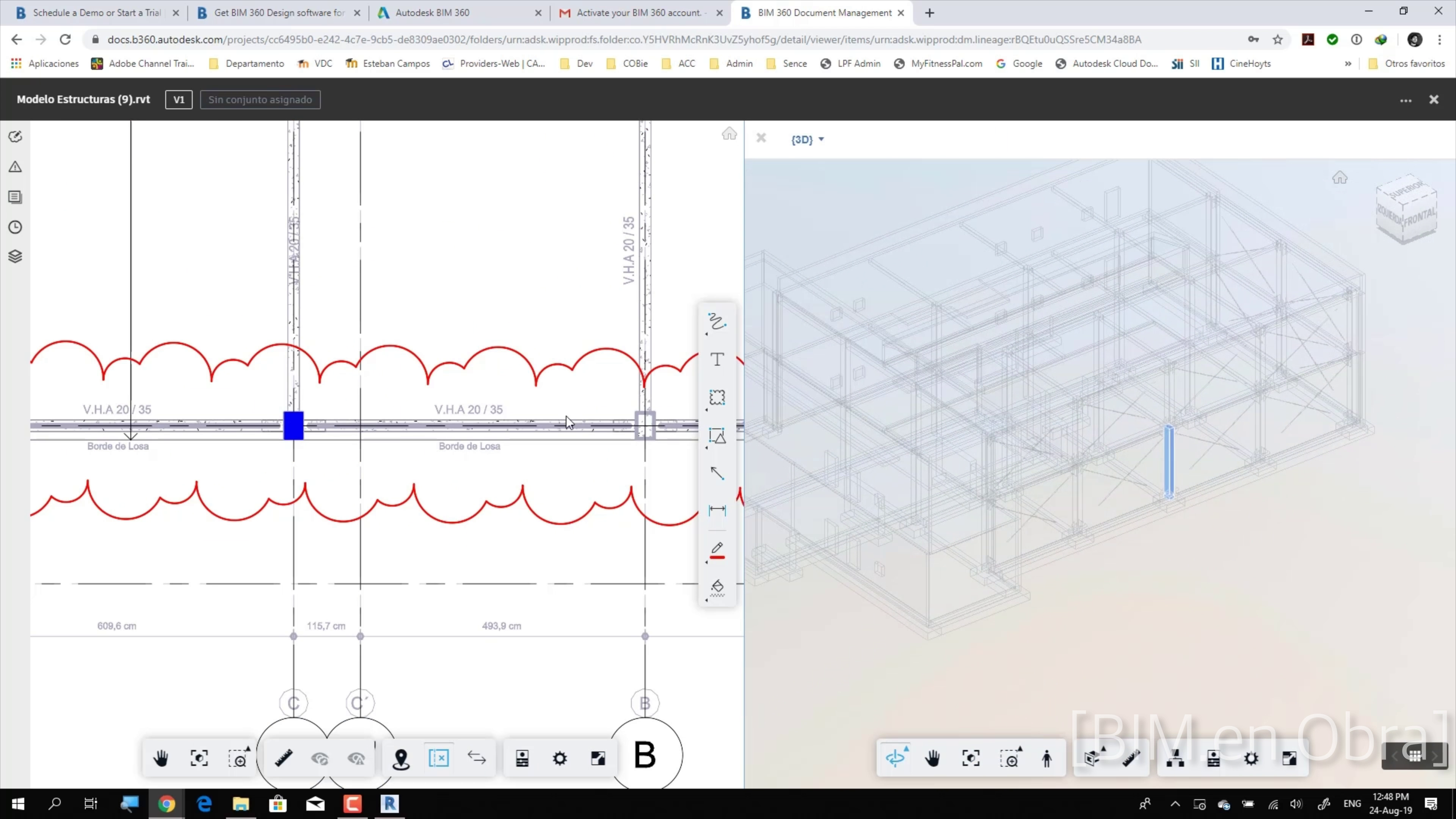
Task: Click the 'Sin conjunto asignado' button
Action: (x=260, y=99)
